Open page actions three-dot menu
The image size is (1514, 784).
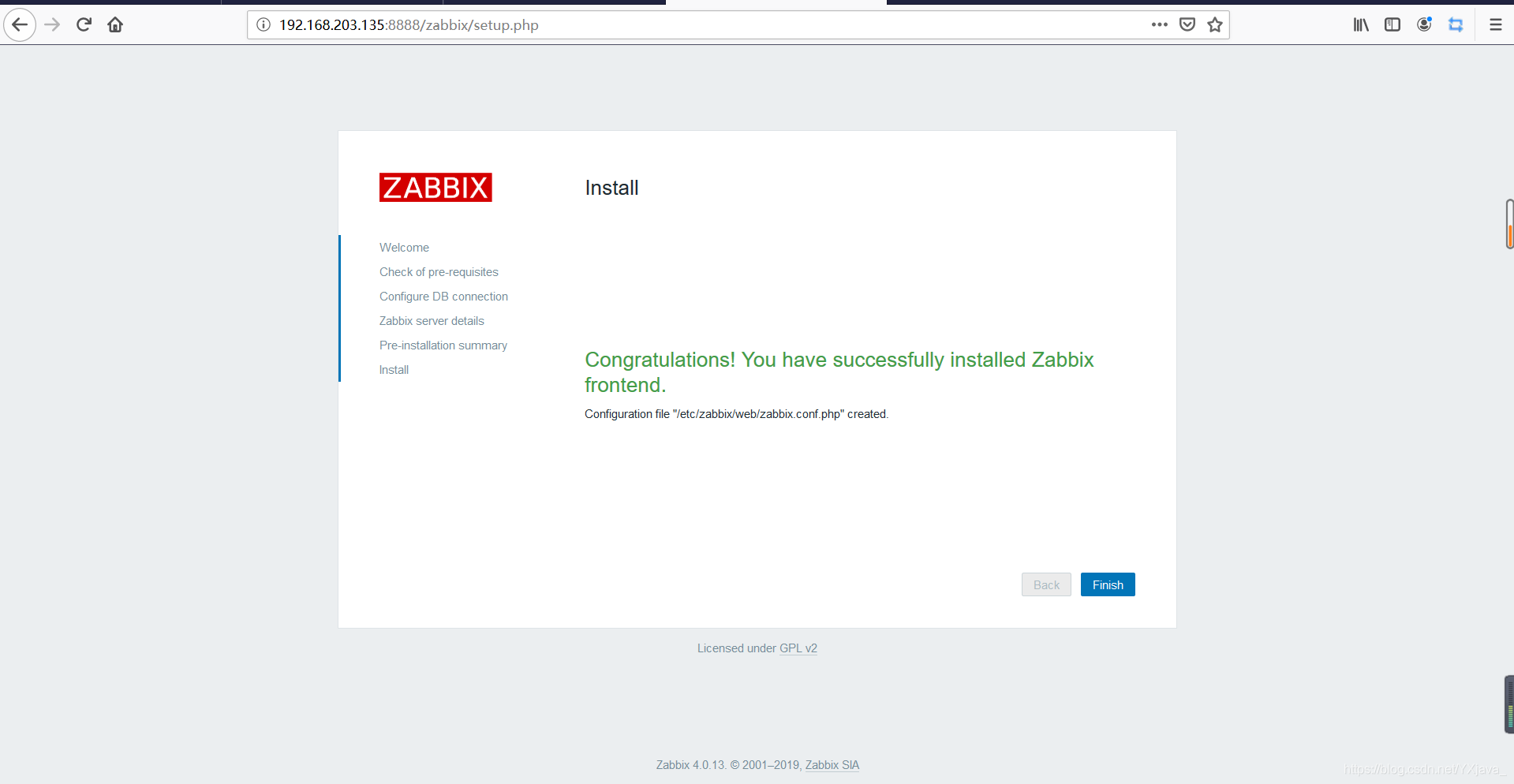[x=1159, y=24]
